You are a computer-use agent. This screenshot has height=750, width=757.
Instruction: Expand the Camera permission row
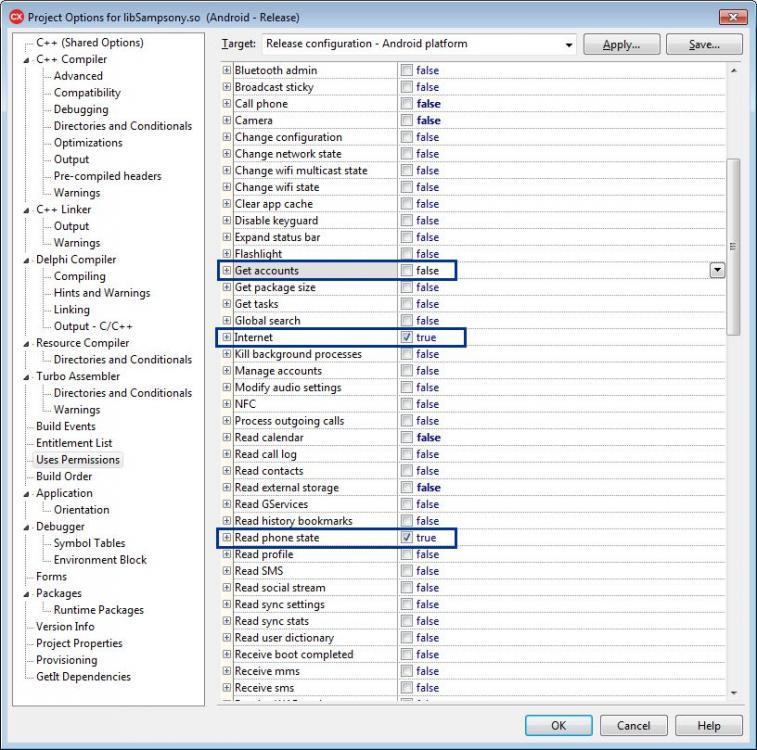(226, 120)
